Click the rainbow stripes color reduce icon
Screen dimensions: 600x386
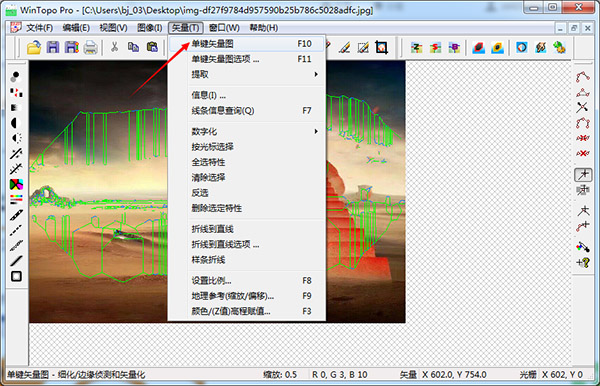click(16, 199)
